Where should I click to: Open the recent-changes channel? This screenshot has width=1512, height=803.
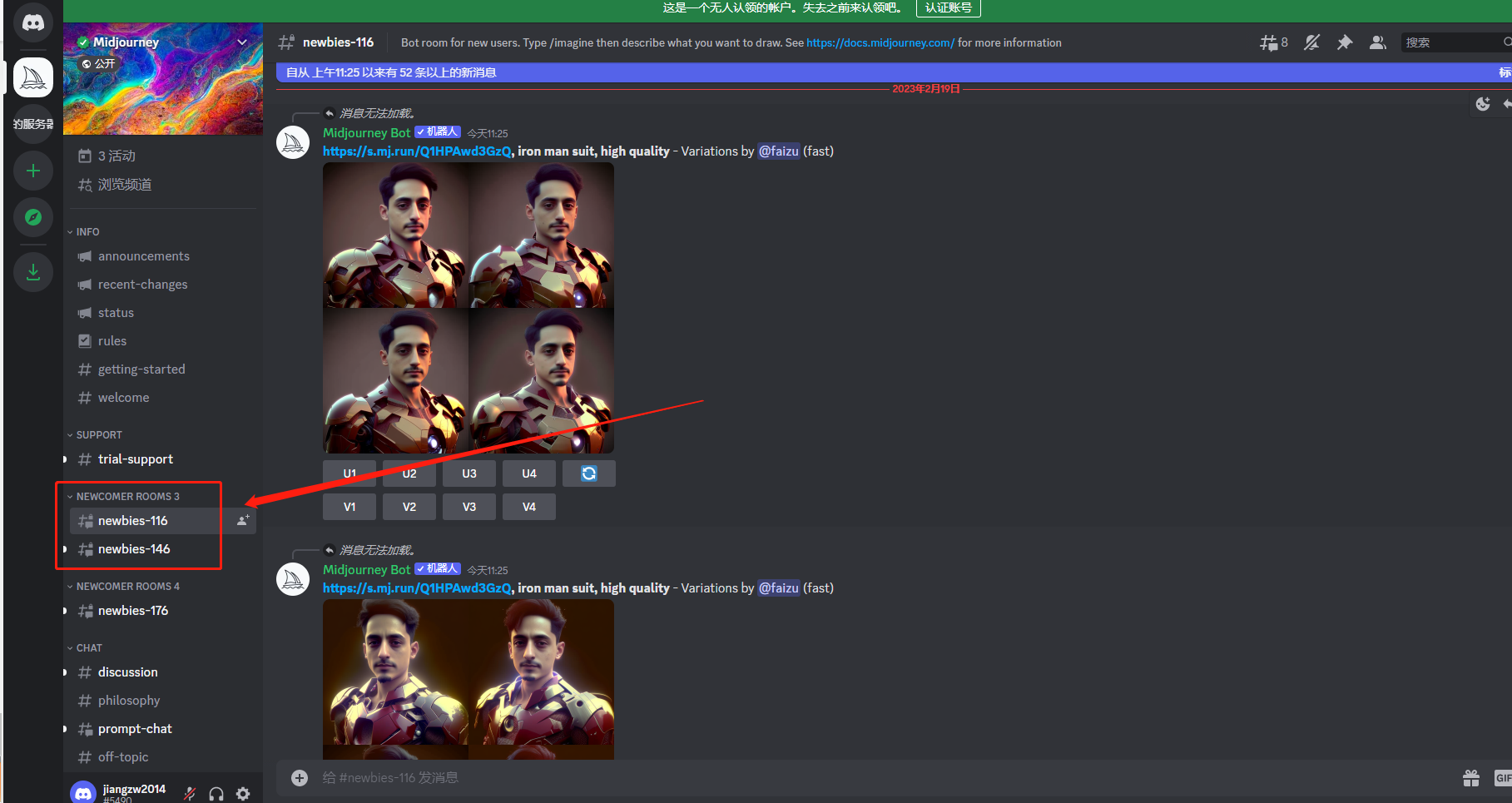pyautogui.click(x=162, y=285)
